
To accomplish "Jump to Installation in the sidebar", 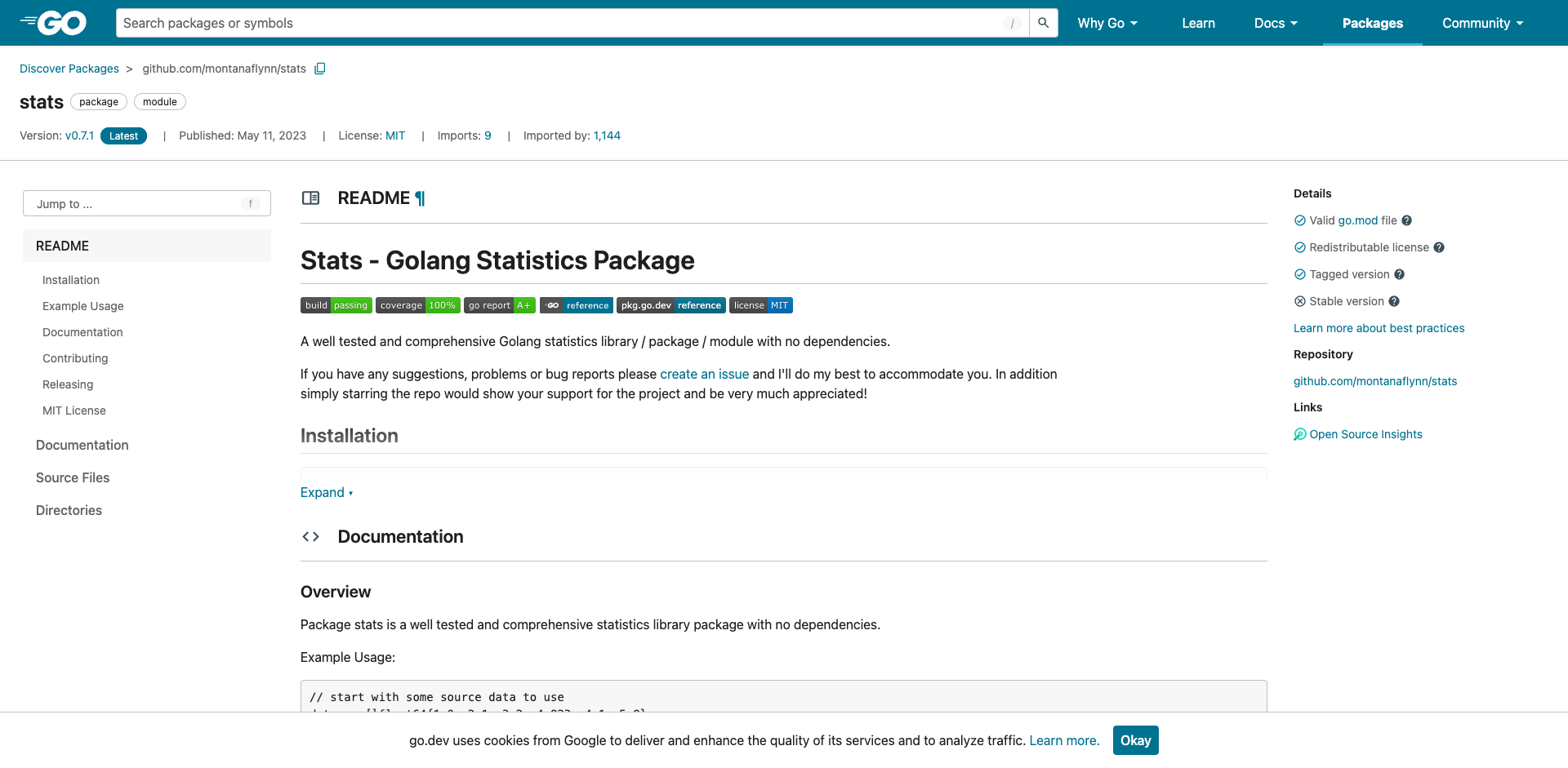I will [71, 280].
